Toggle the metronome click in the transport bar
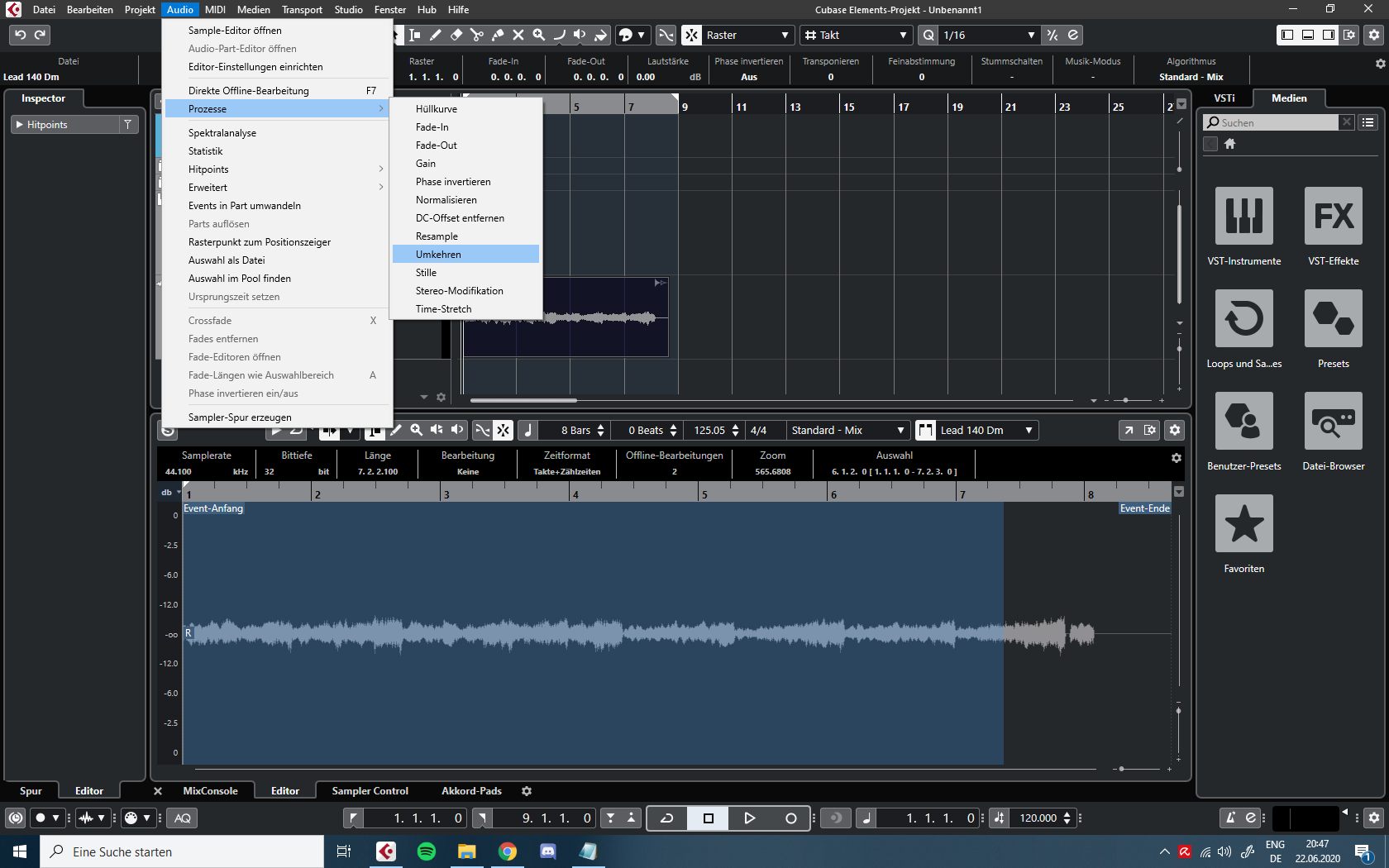 click(x=1230, y=818)
